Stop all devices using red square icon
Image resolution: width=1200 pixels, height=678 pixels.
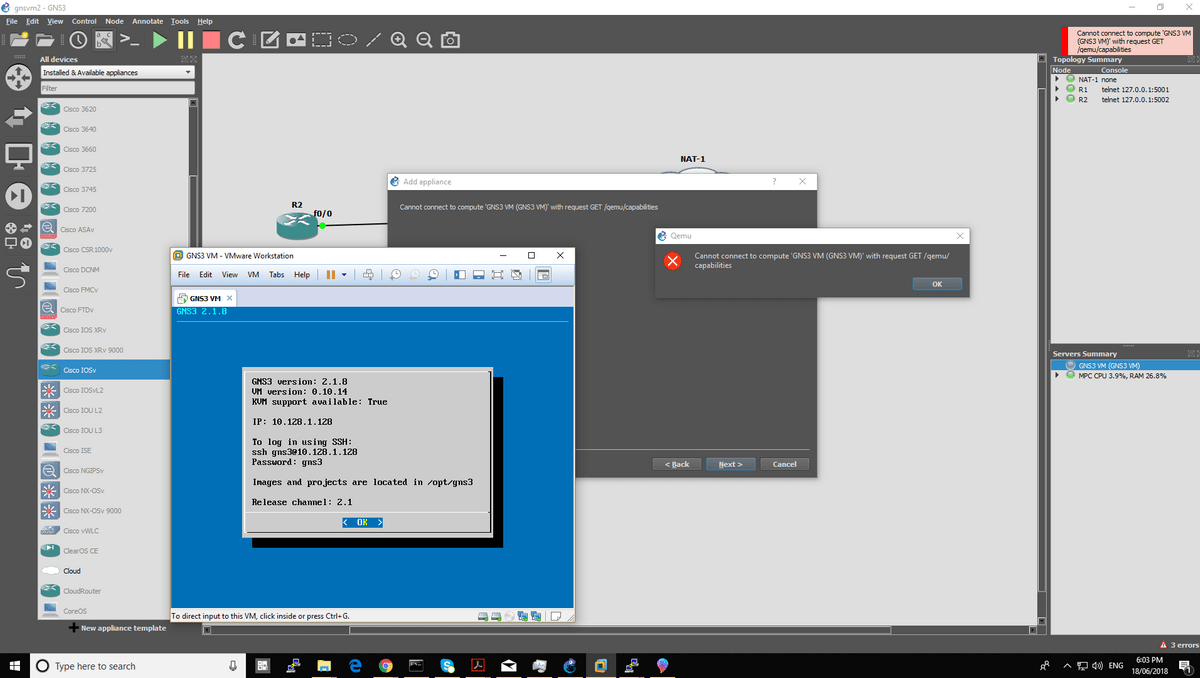tap(213, 39)
